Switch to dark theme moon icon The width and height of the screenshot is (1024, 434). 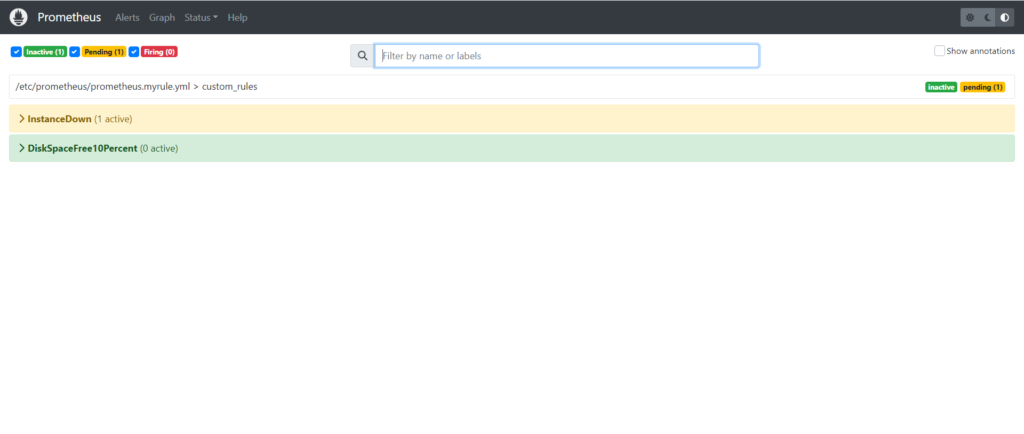pos(987,18)
